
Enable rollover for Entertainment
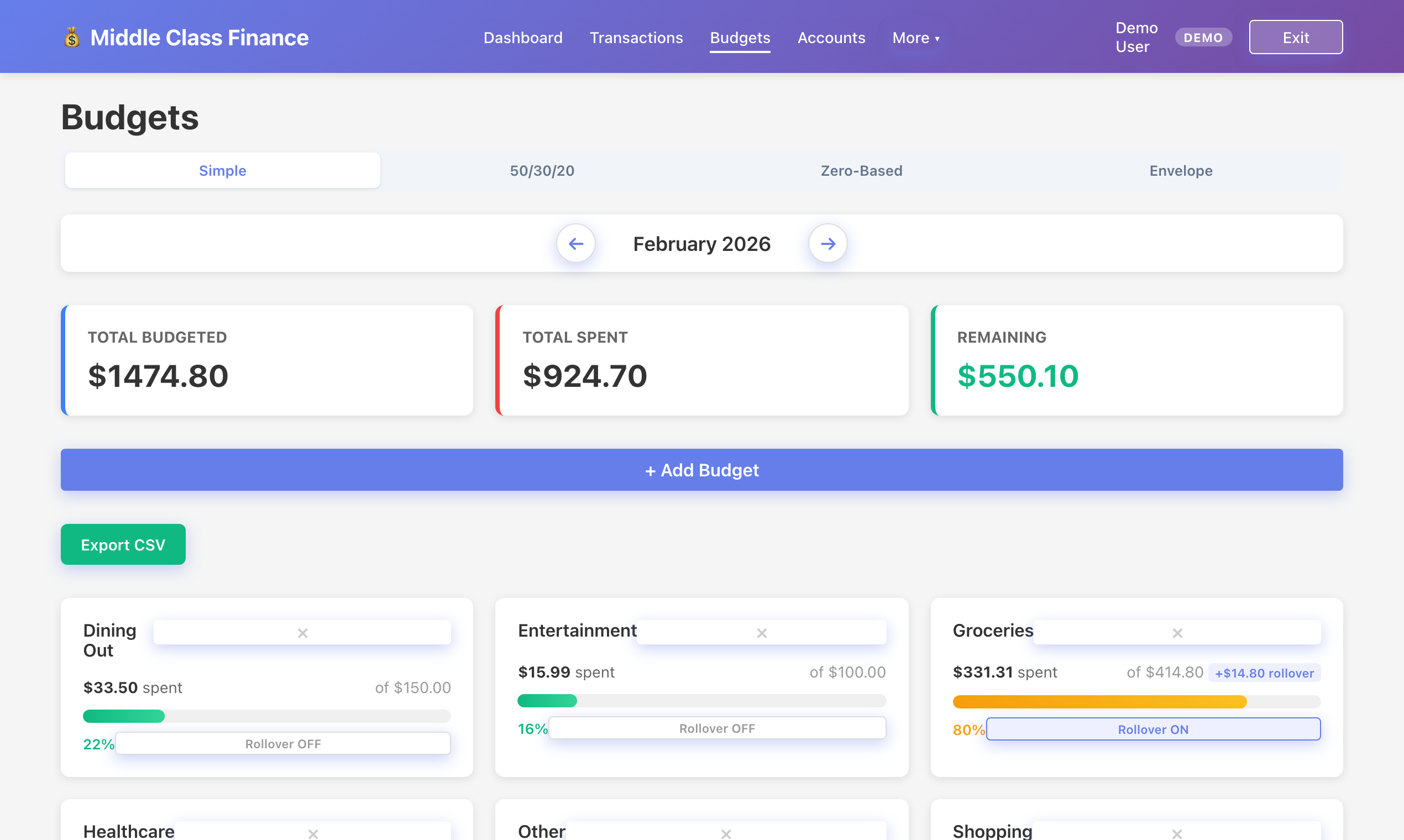tap(717, 728)
